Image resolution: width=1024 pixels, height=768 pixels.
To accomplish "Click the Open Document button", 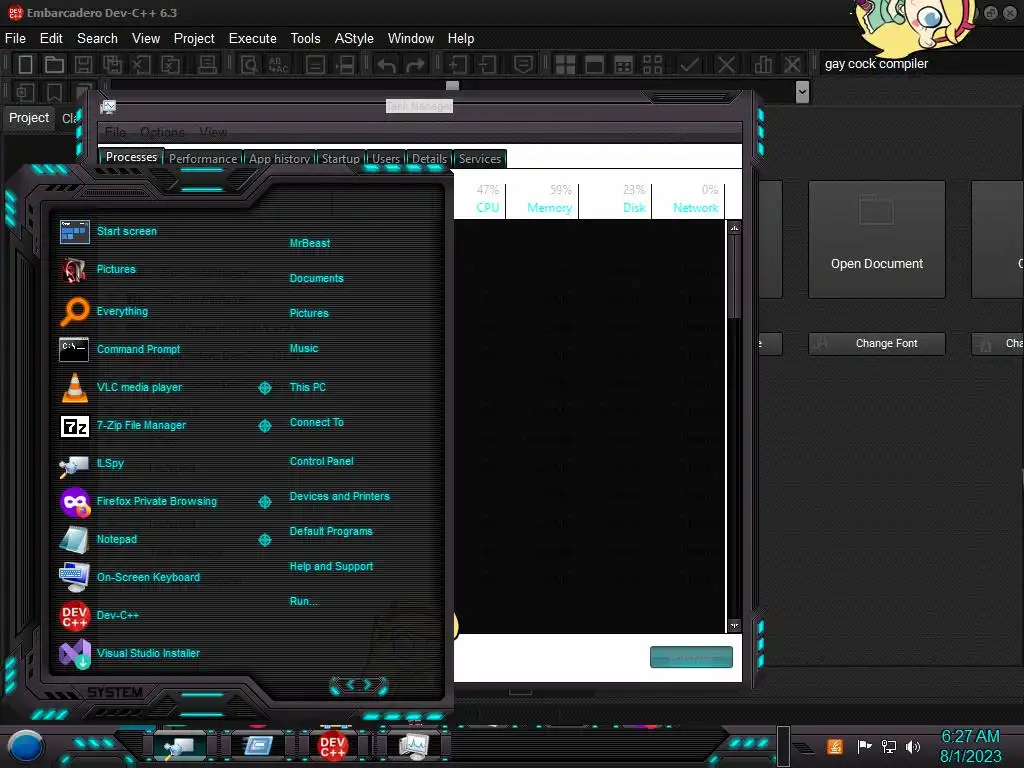I will point(877,240).
